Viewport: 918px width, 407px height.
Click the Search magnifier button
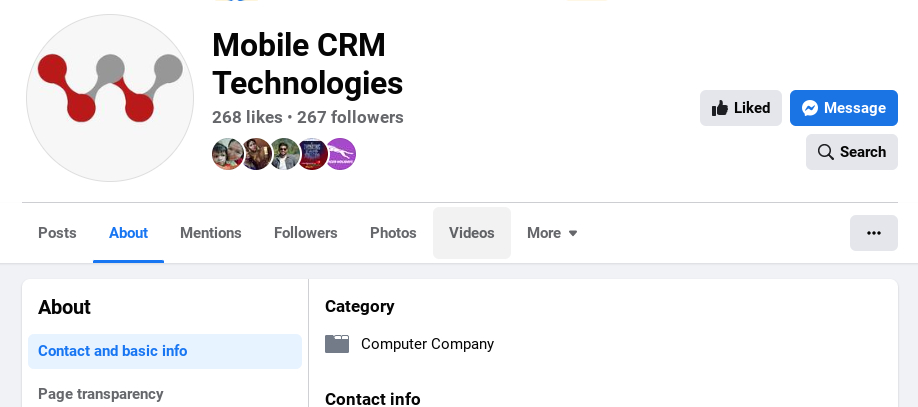tap(852, 152)
